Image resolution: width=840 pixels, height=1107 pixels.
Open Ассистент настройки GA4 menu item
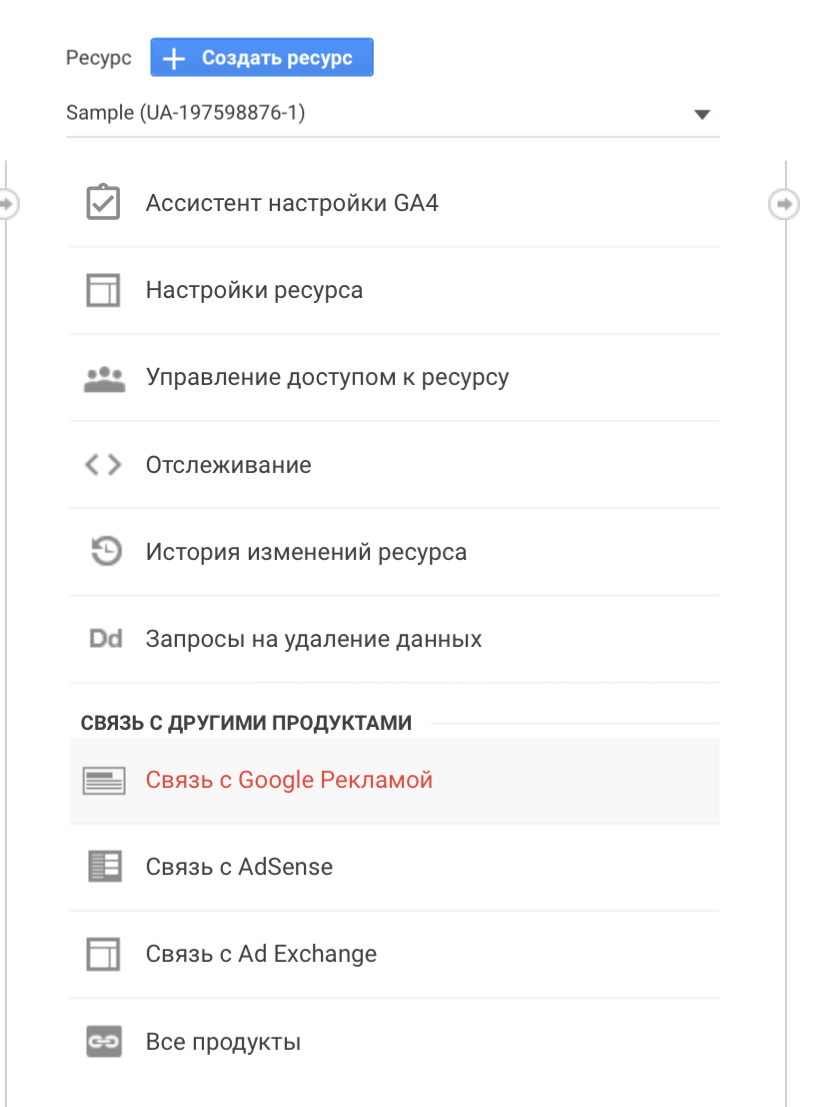(x=292, y=204)
